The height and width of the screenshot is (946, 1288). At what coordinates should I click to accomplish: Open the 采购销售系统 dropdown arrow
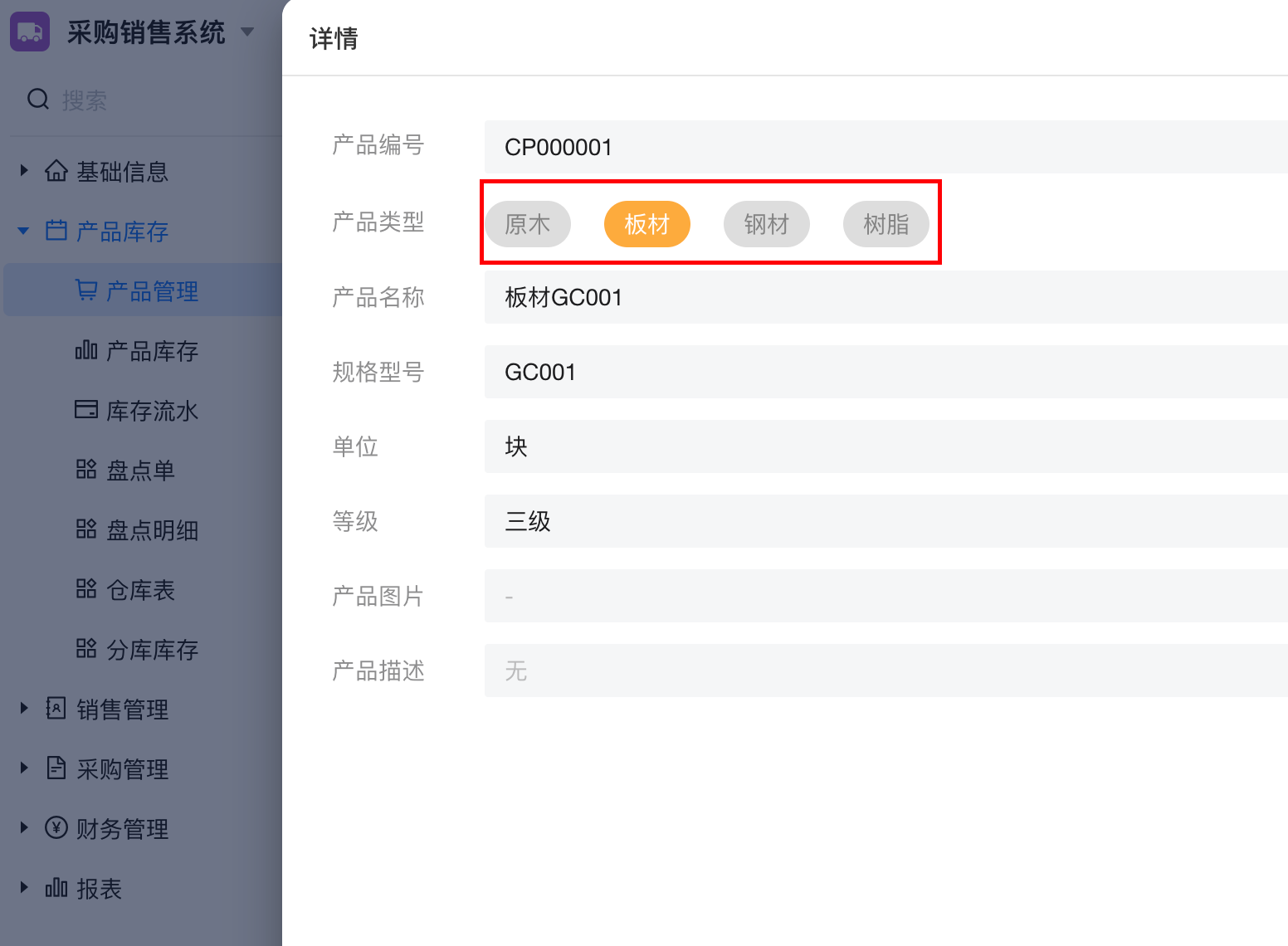coord(246,32)
